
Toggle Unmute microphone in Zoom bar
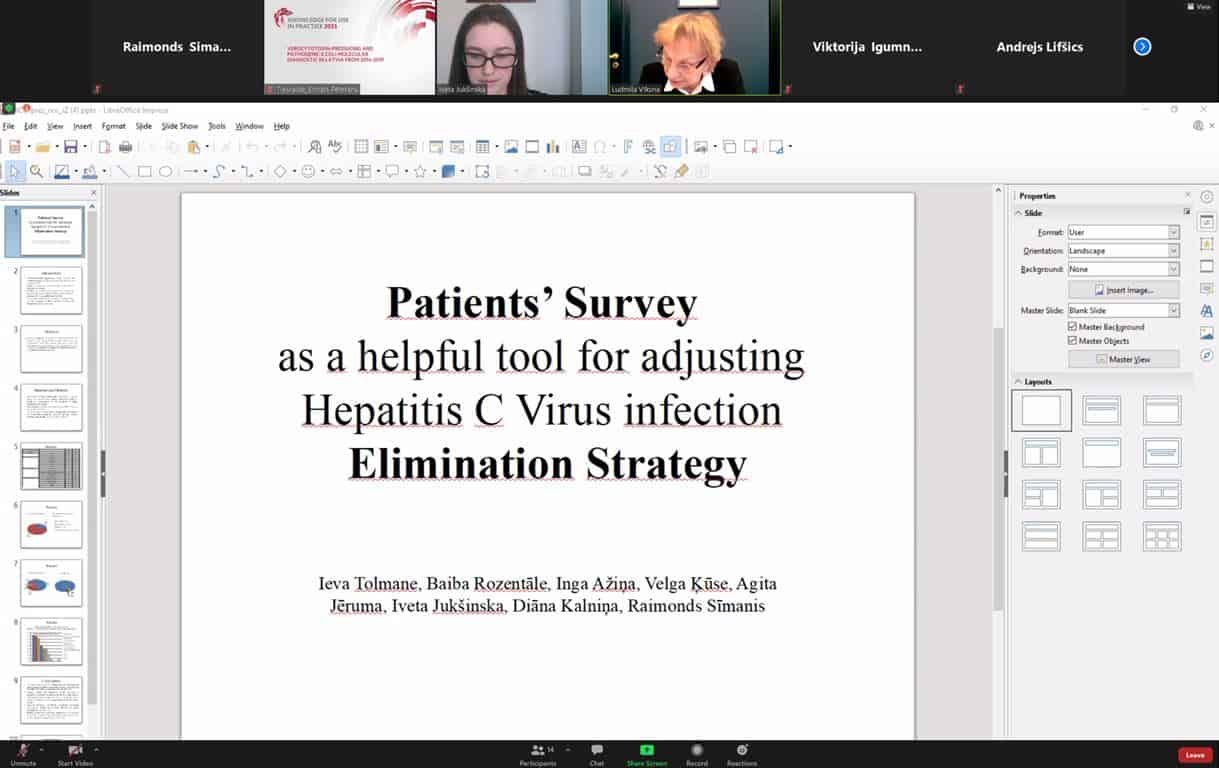[x=22, y=755]
